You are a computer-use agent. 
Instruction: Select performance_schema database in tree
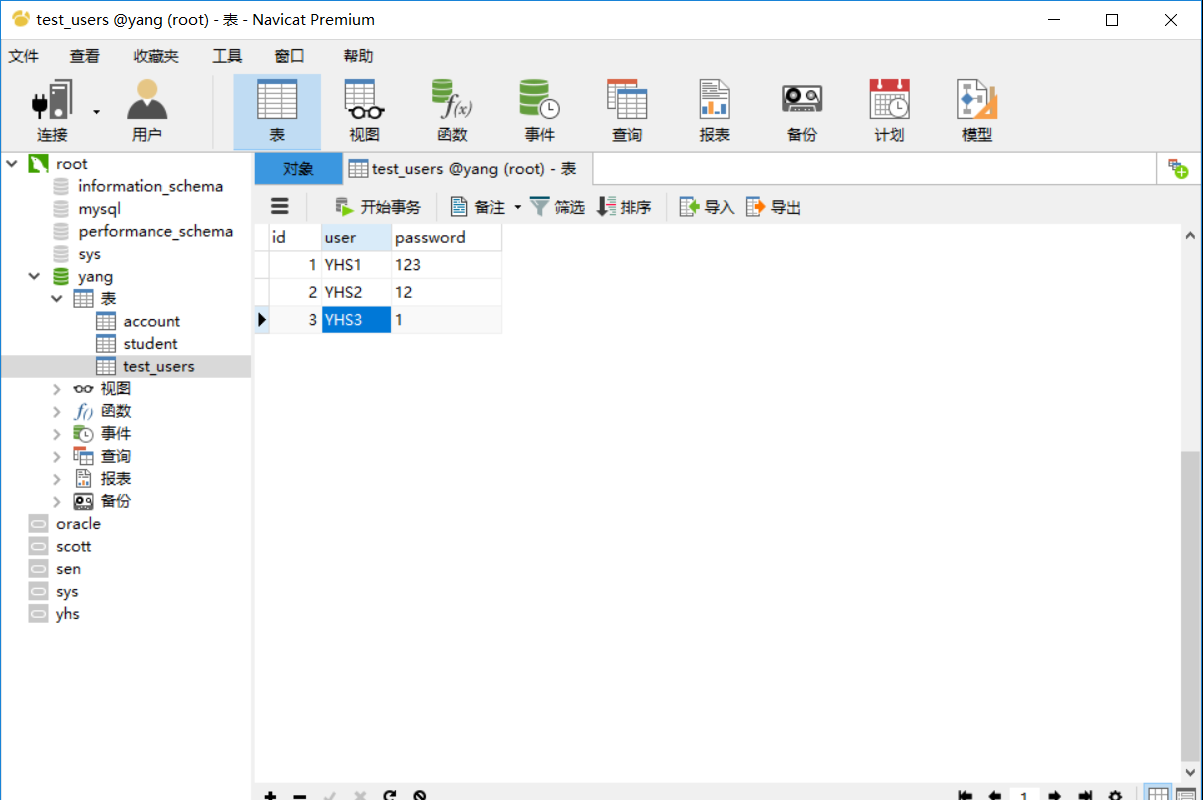(156, 231)
